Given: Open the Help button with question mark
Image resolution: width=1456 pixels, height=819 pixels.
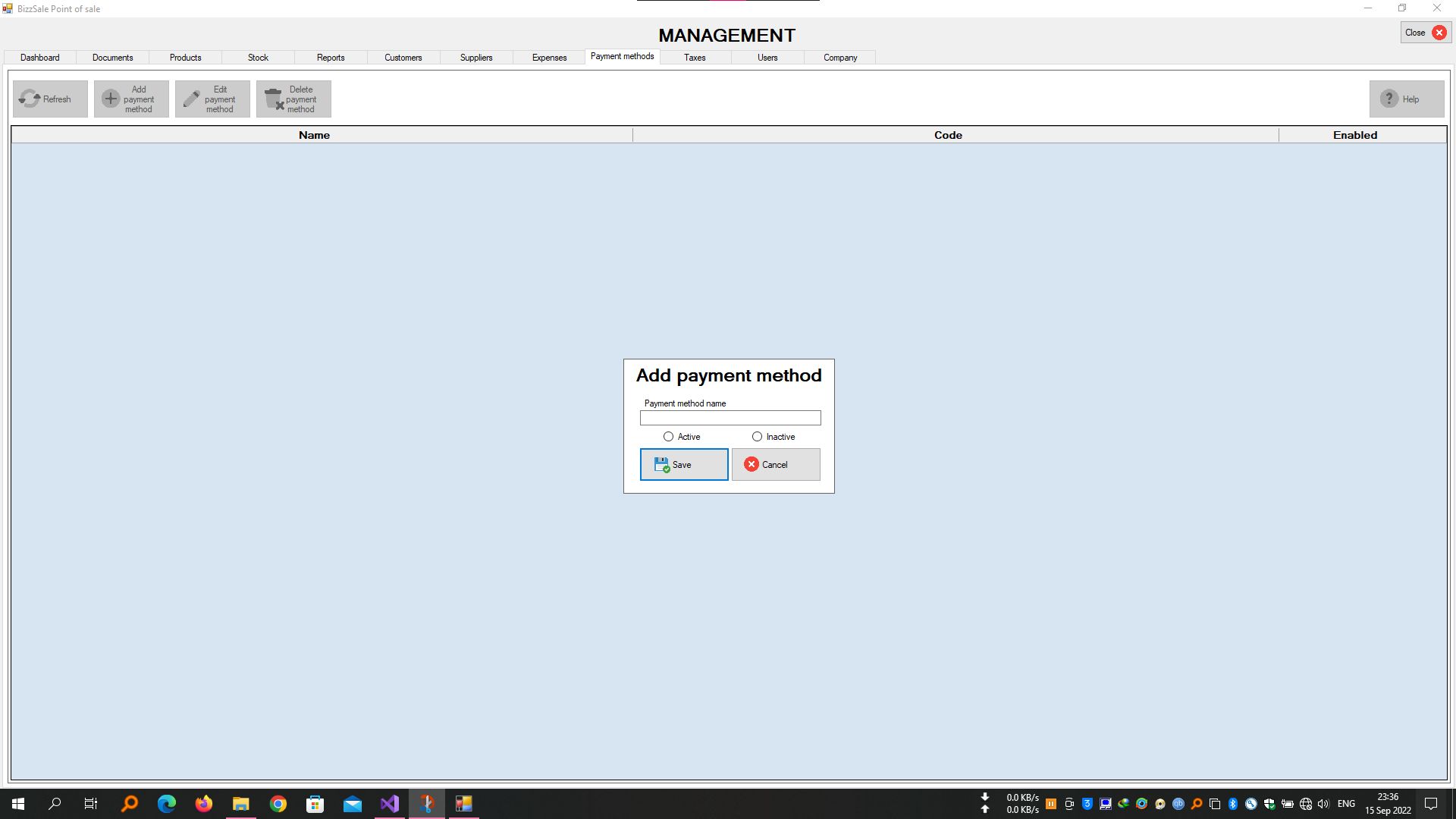Looking at the screenshot, I should pyautogui.click(x=1407, y=99).
